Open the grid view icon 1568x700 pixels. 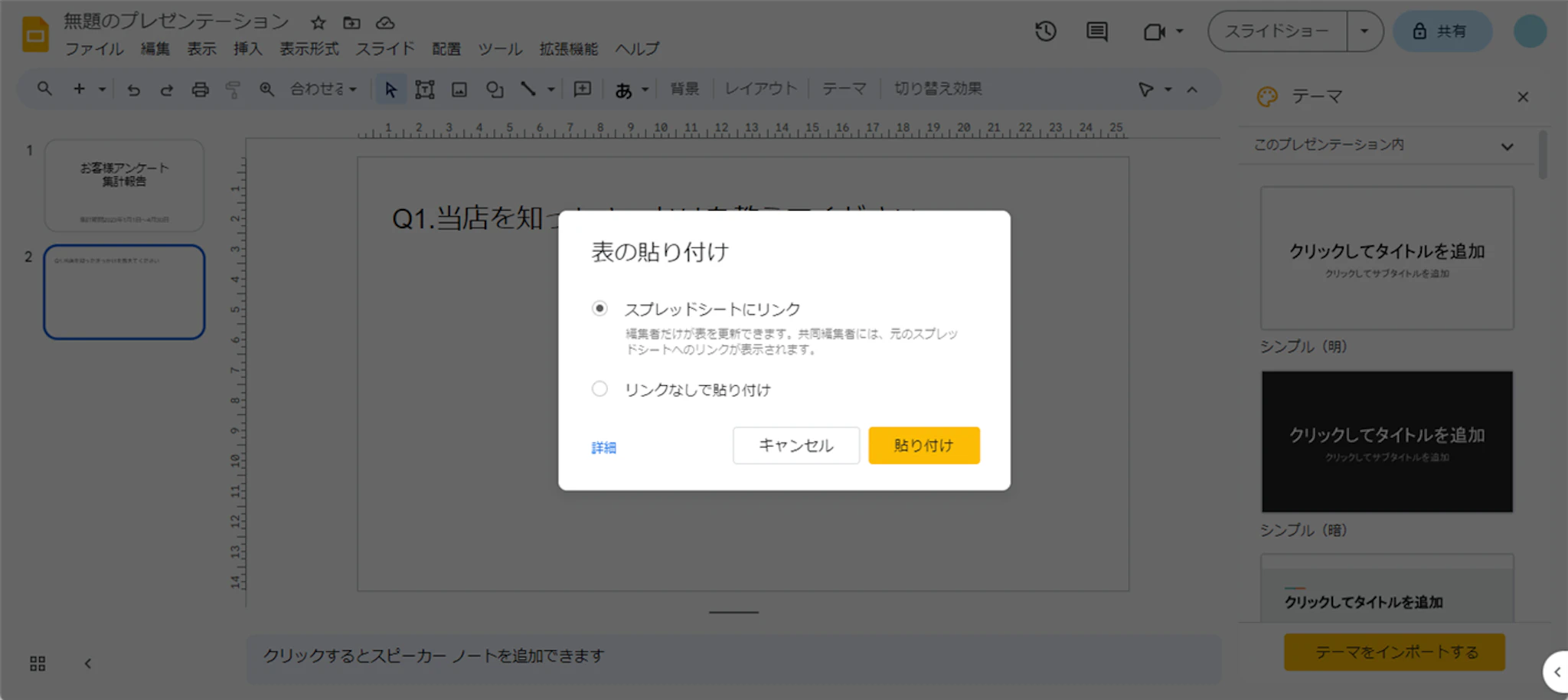click(38, 663)
